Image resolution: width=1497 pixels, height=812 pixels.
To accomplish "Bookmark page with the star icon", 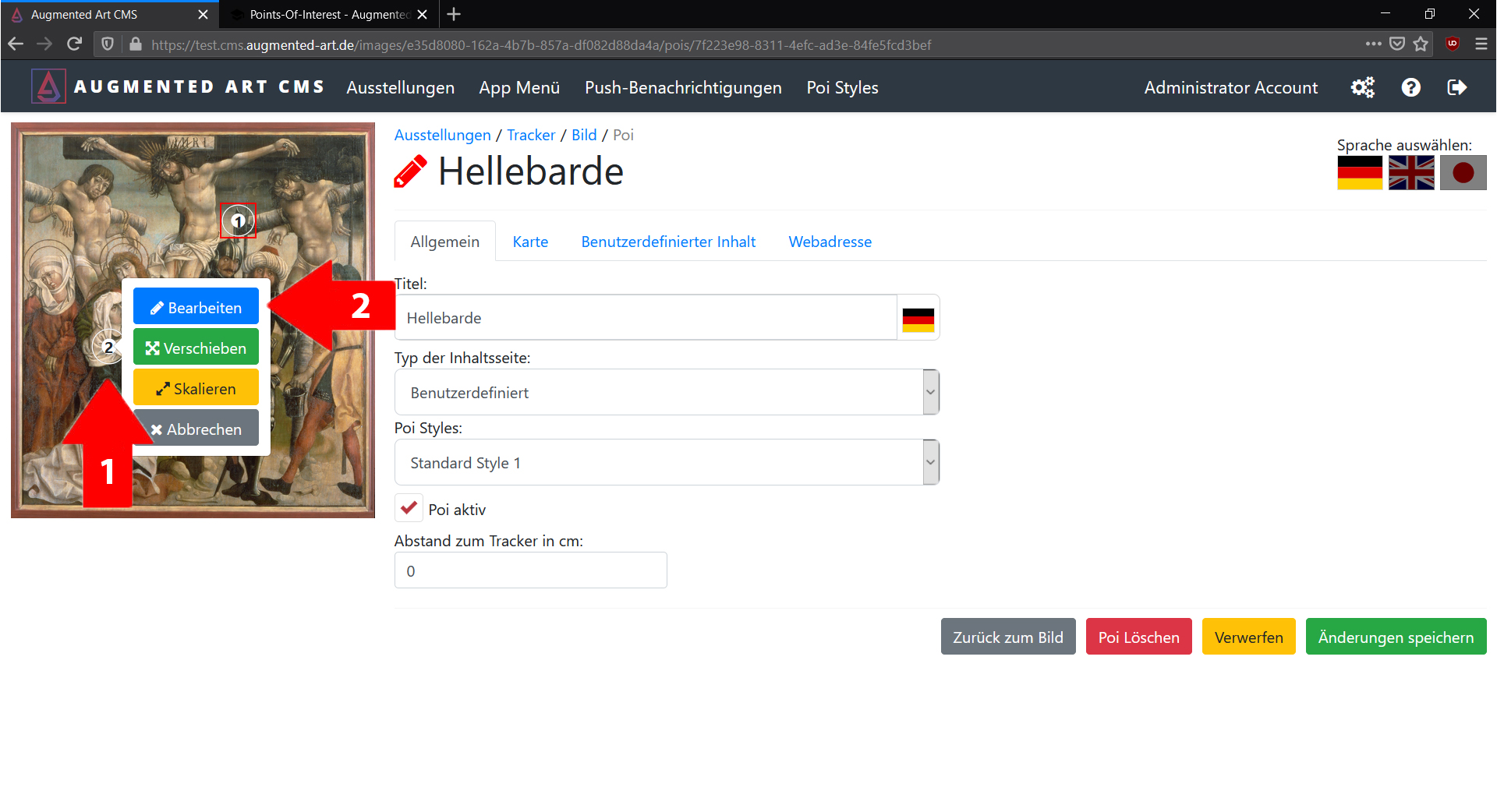I will pyautogui.click(x=1421, y=44).
